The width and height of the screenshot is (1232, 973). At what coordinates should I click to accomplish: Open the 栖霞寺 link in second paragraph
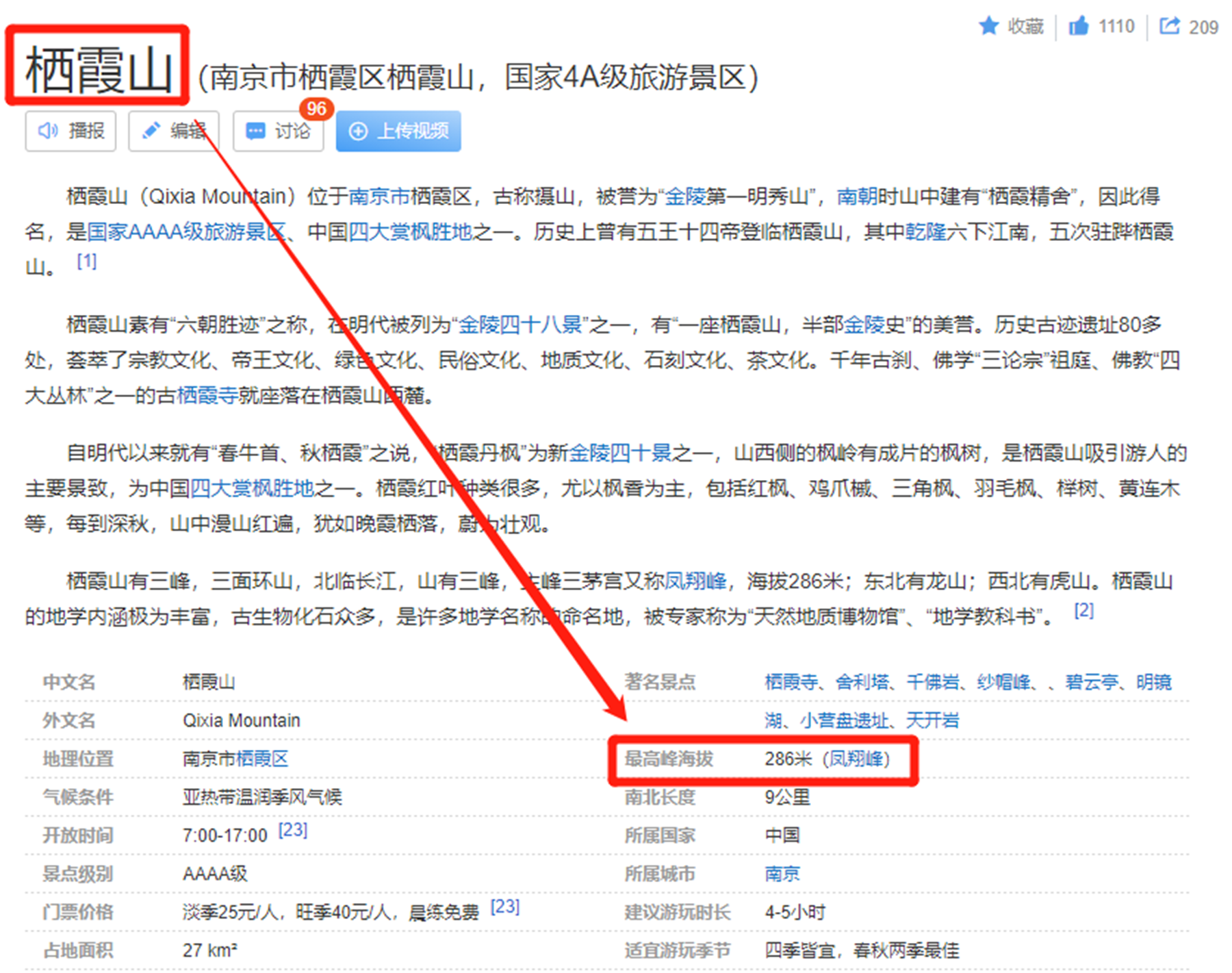click(x=207, y=395)
